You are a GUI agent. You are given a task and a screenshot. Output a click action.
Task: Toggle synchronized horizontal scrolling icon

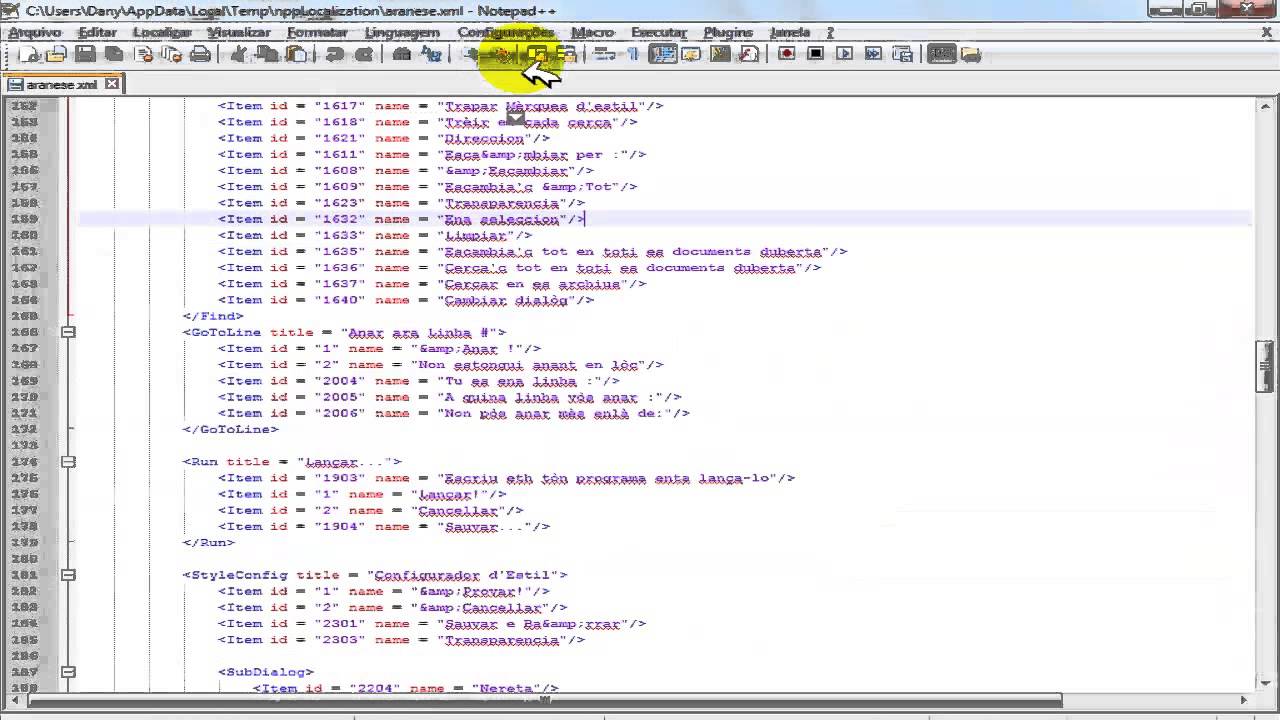pos(566,54)
